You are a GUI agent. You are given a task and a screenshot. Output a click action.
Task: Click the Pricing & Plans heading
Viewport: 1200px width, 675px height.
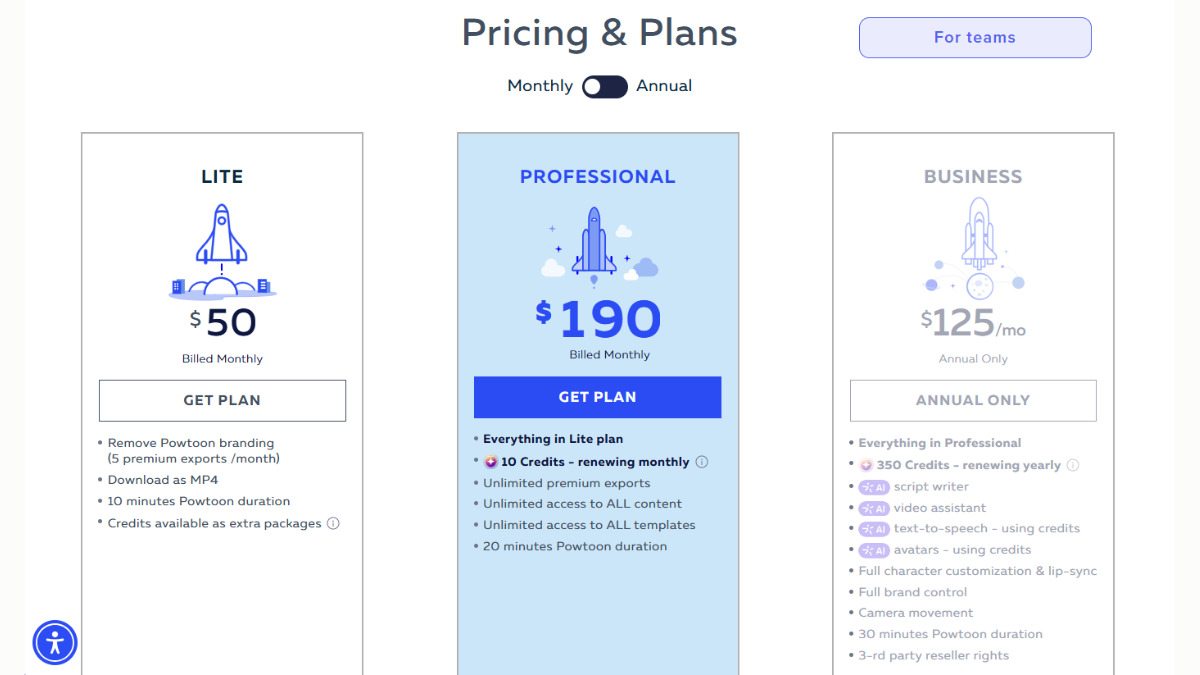[x=599, y=34]
